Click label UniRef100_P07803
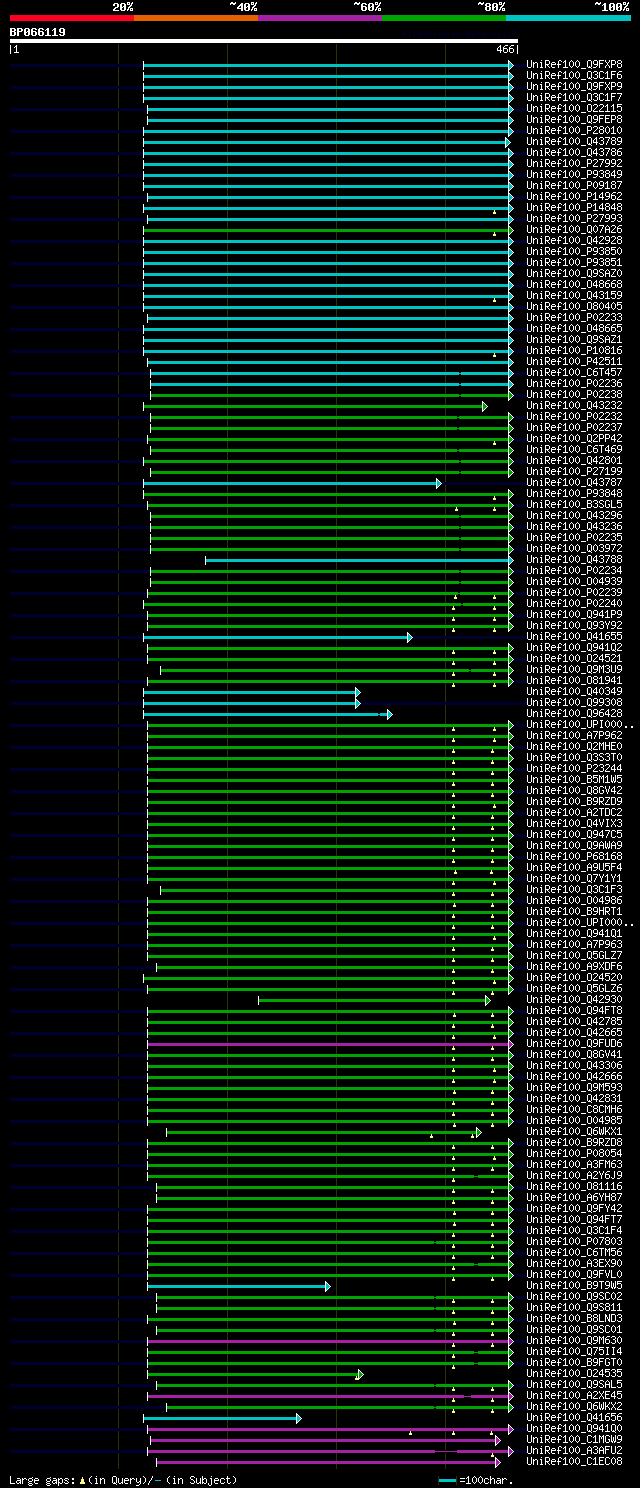Viewport: 640px width, 1488px height. click(574, 1242)
